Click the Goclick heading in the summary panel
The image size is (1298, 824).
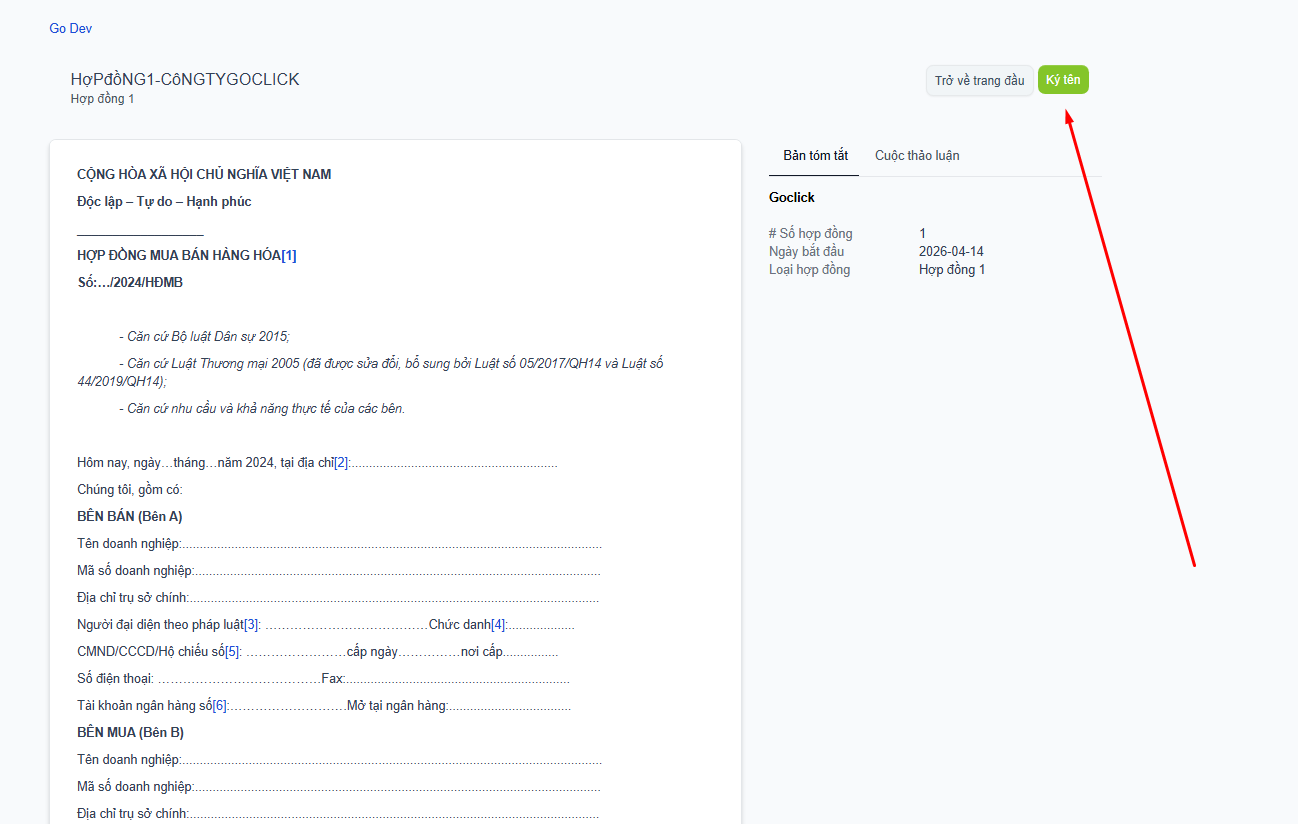(x=792, y=198)
